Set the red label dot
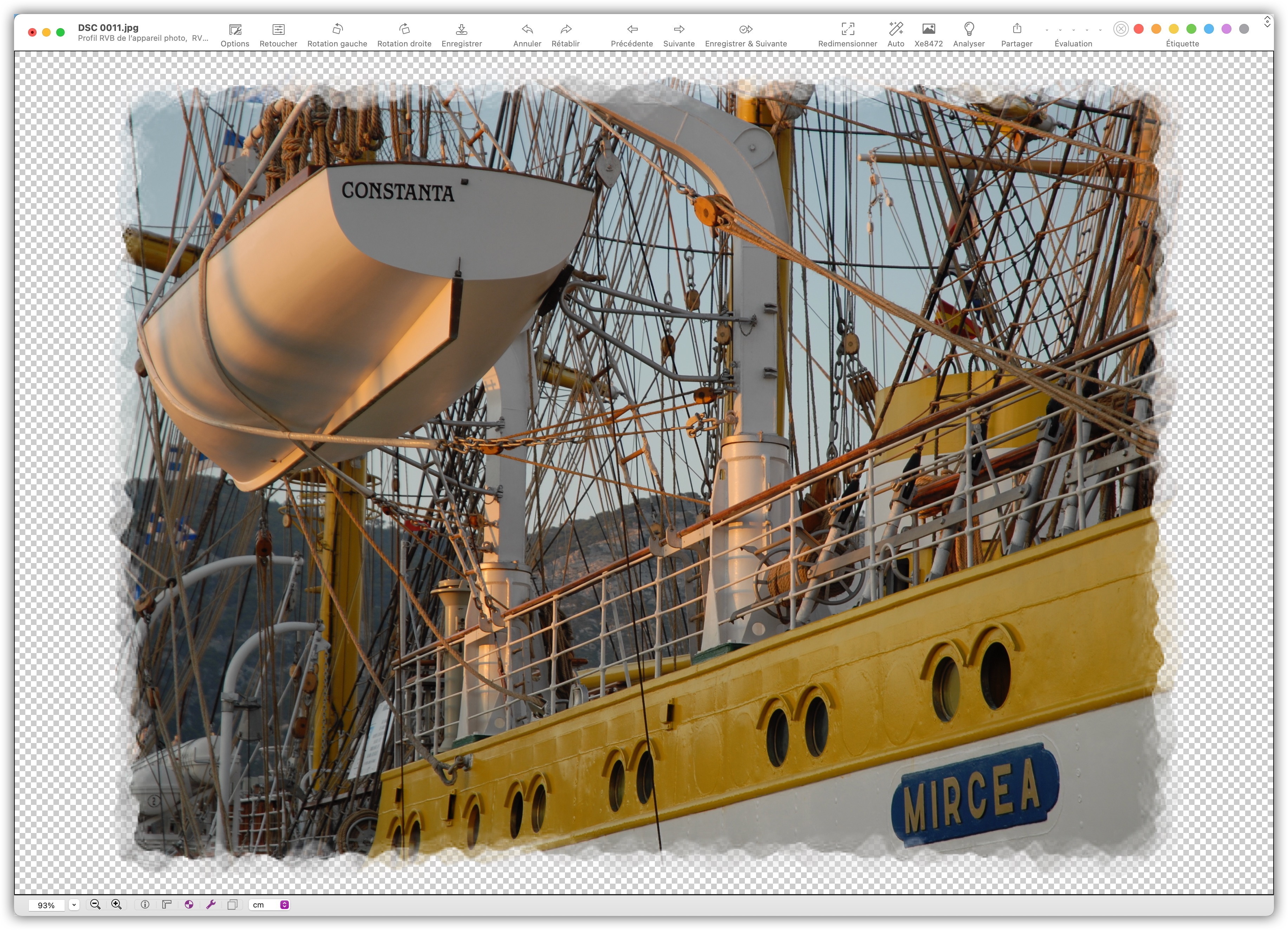 click(1139, 29)
